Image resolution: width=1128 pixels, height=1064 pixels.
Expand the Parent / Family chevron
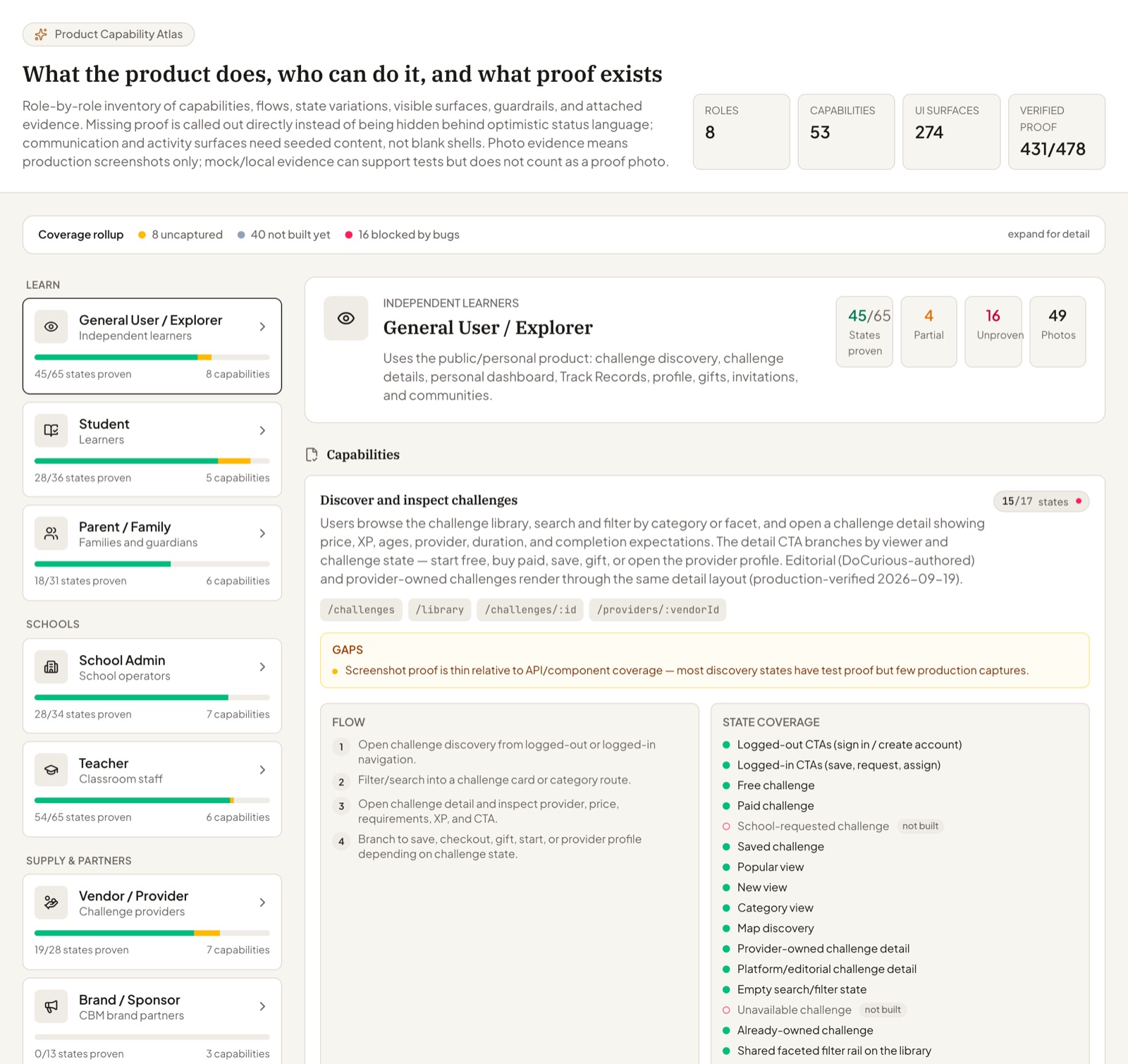coord(262,533)
